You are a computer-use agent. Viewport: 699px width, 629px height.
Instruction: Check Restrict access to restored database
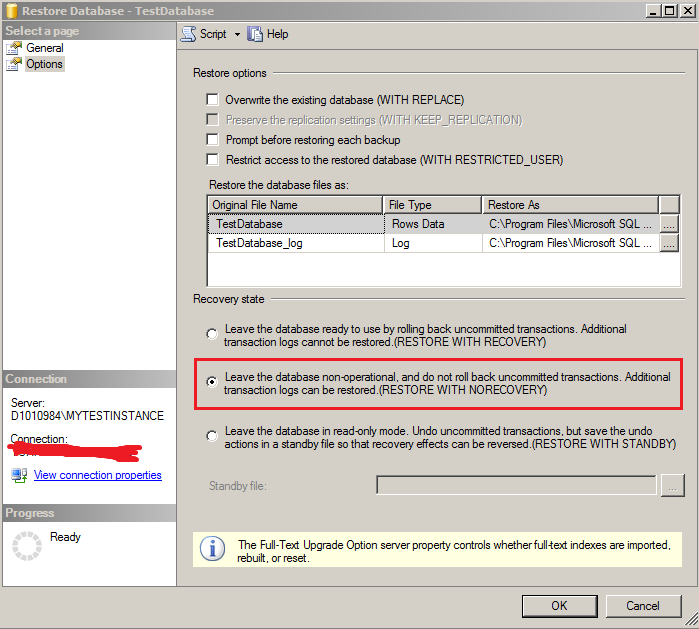213,159
